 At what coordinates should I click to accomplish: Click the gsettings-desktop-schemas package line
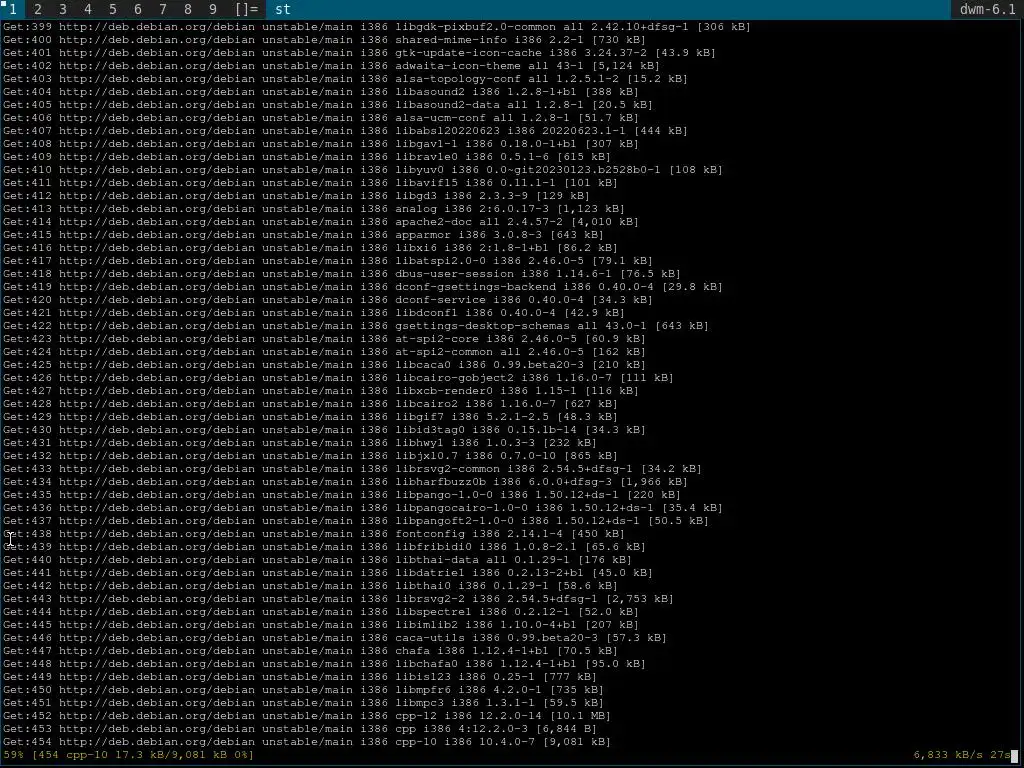[356, 326]
